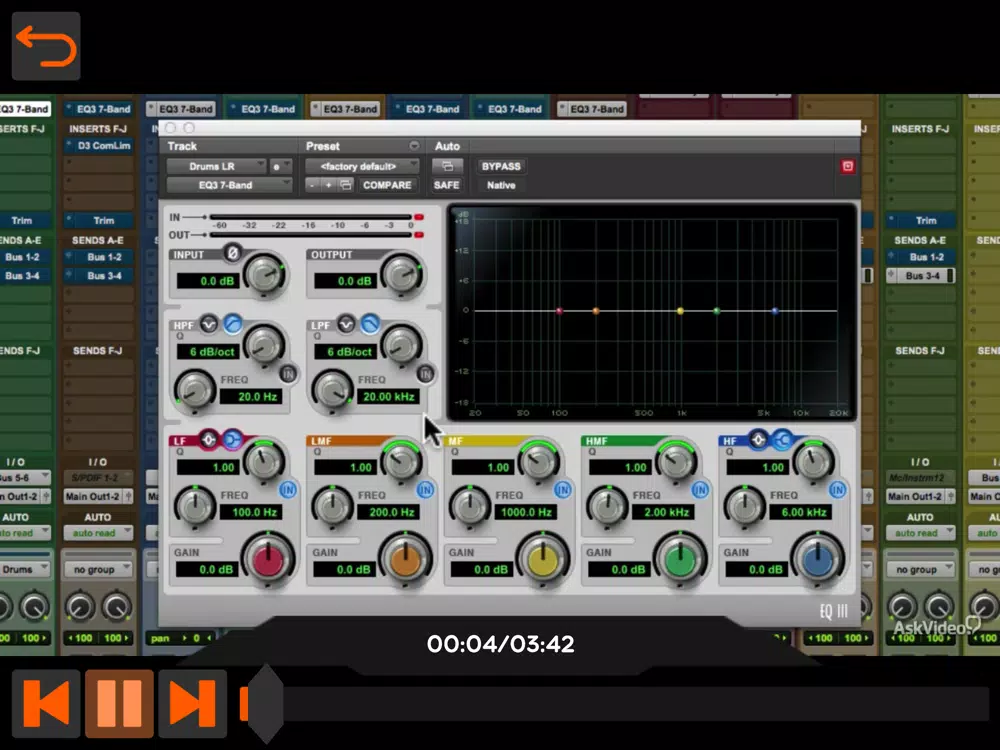Image resolution: width=1000 pixels, height=750 pixels.
Task: Toggle input phase invert icon
Action: click(x=233, y=253)
